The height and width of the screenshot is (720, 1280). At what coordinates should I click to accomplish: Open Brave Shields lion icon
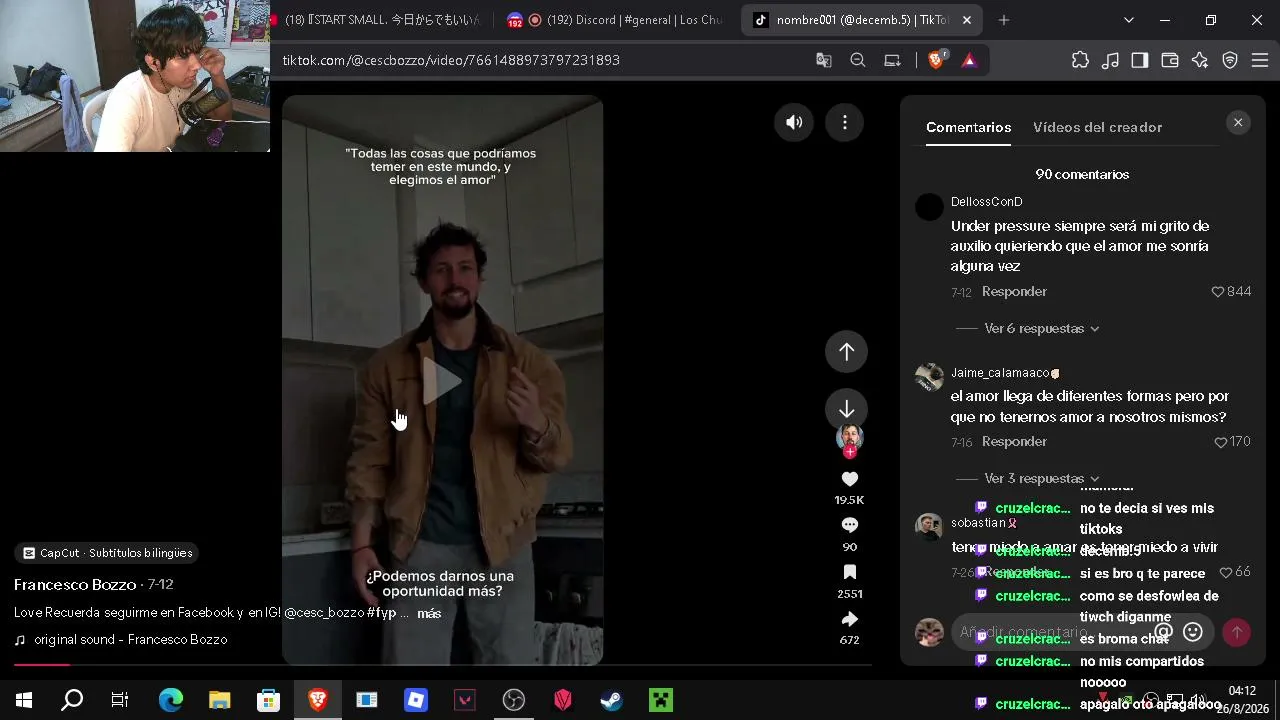(936, 60)
